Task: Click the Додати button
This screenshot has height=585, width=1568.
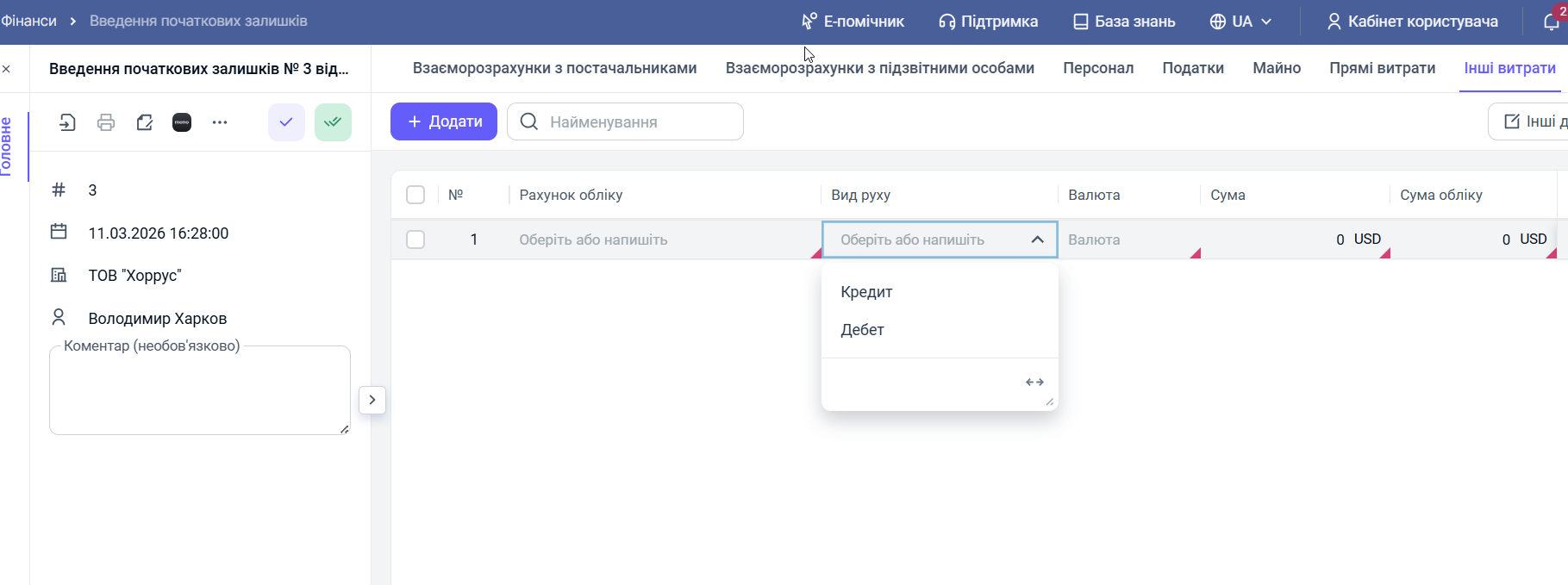Action: tap(444, 121)
